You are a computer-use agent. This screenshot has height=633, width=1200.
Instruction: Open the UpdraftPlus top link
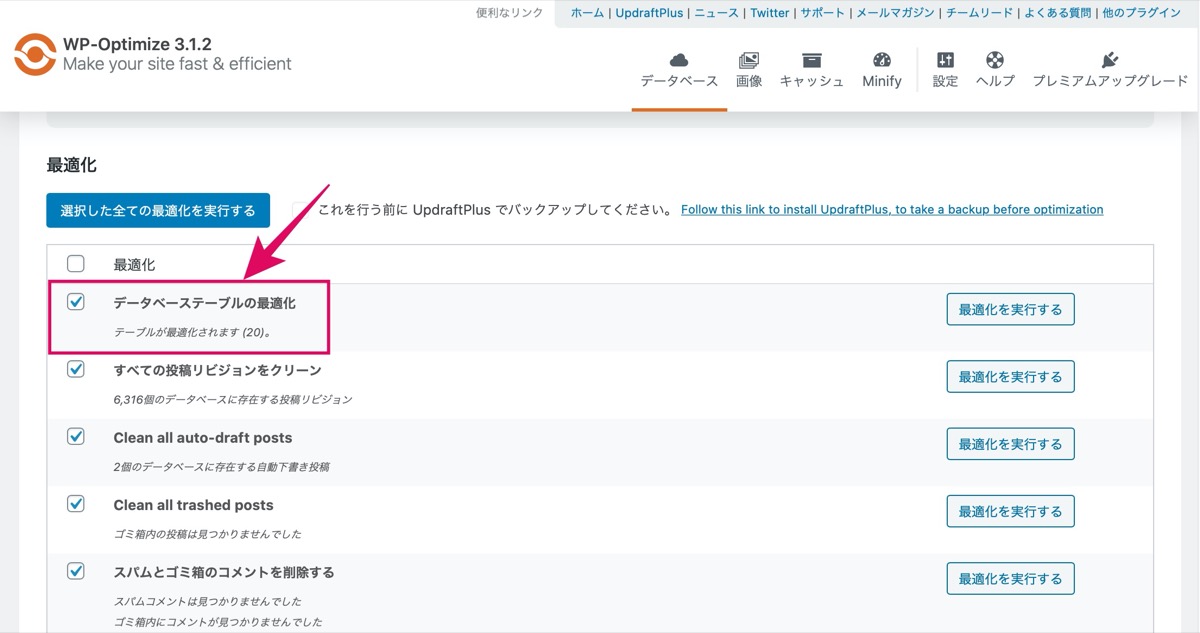(649, 13)
